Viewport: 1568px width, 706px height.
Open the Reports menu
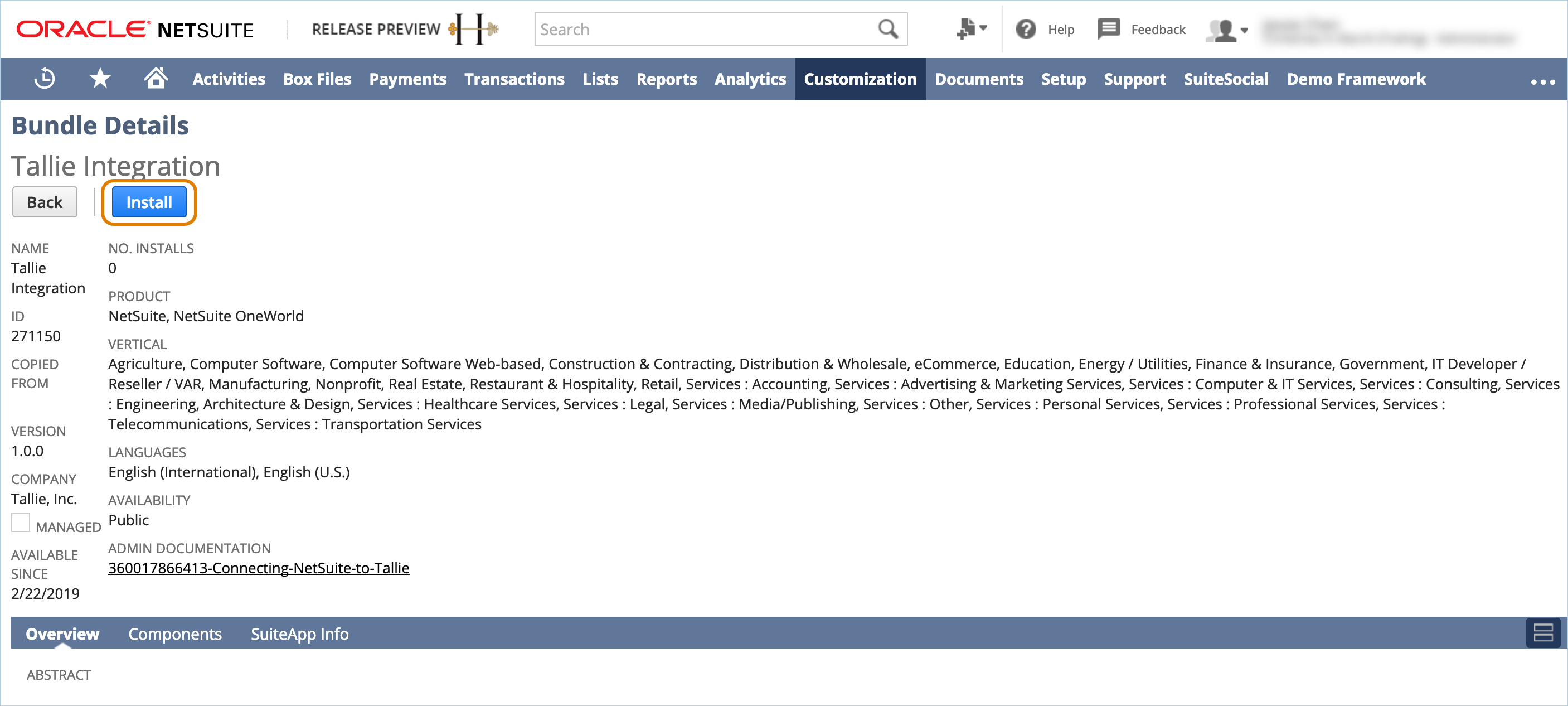coord(667,79)
